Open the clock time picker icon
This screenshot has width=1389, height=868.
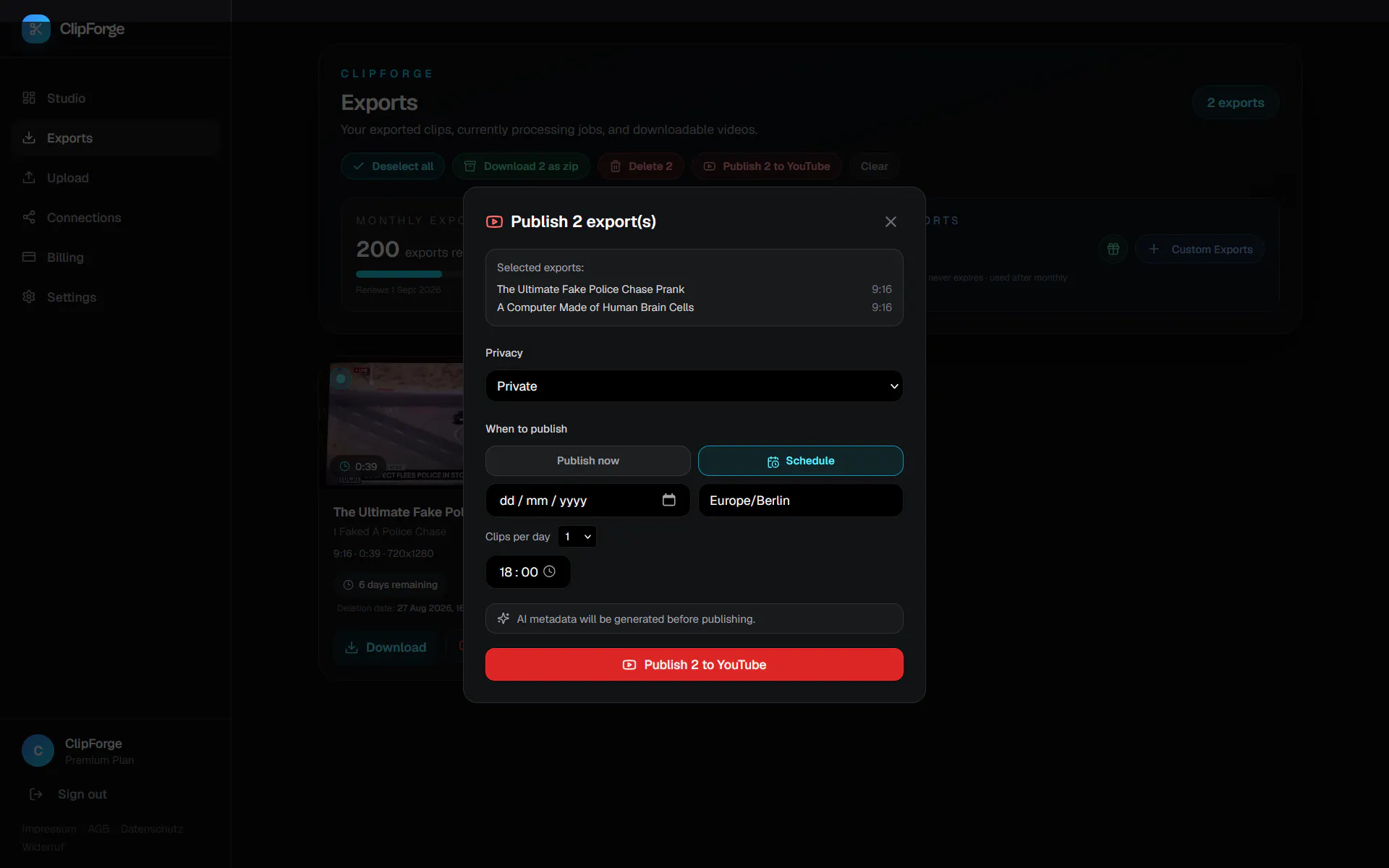click(550, 571)
